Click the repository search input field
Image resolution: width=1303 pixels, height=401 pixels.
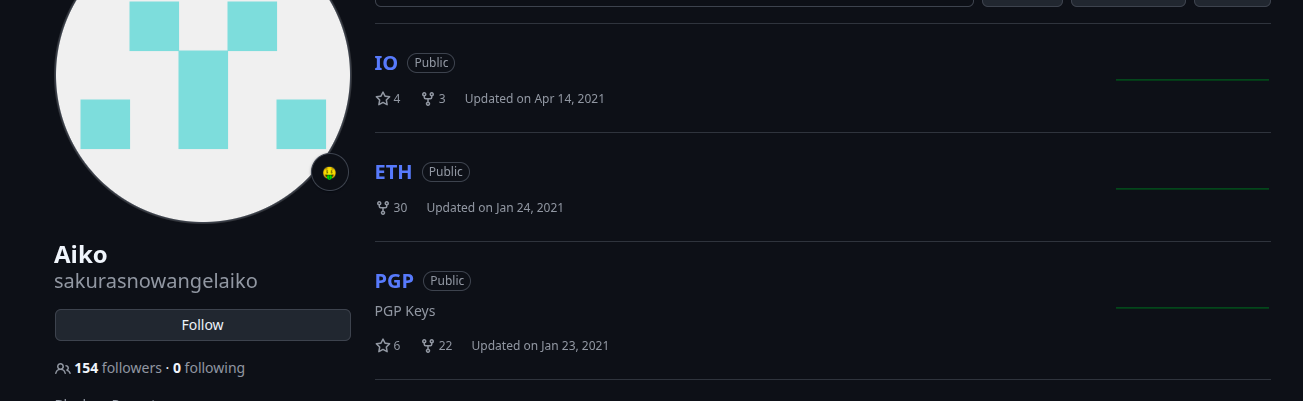tap(674, 2)
